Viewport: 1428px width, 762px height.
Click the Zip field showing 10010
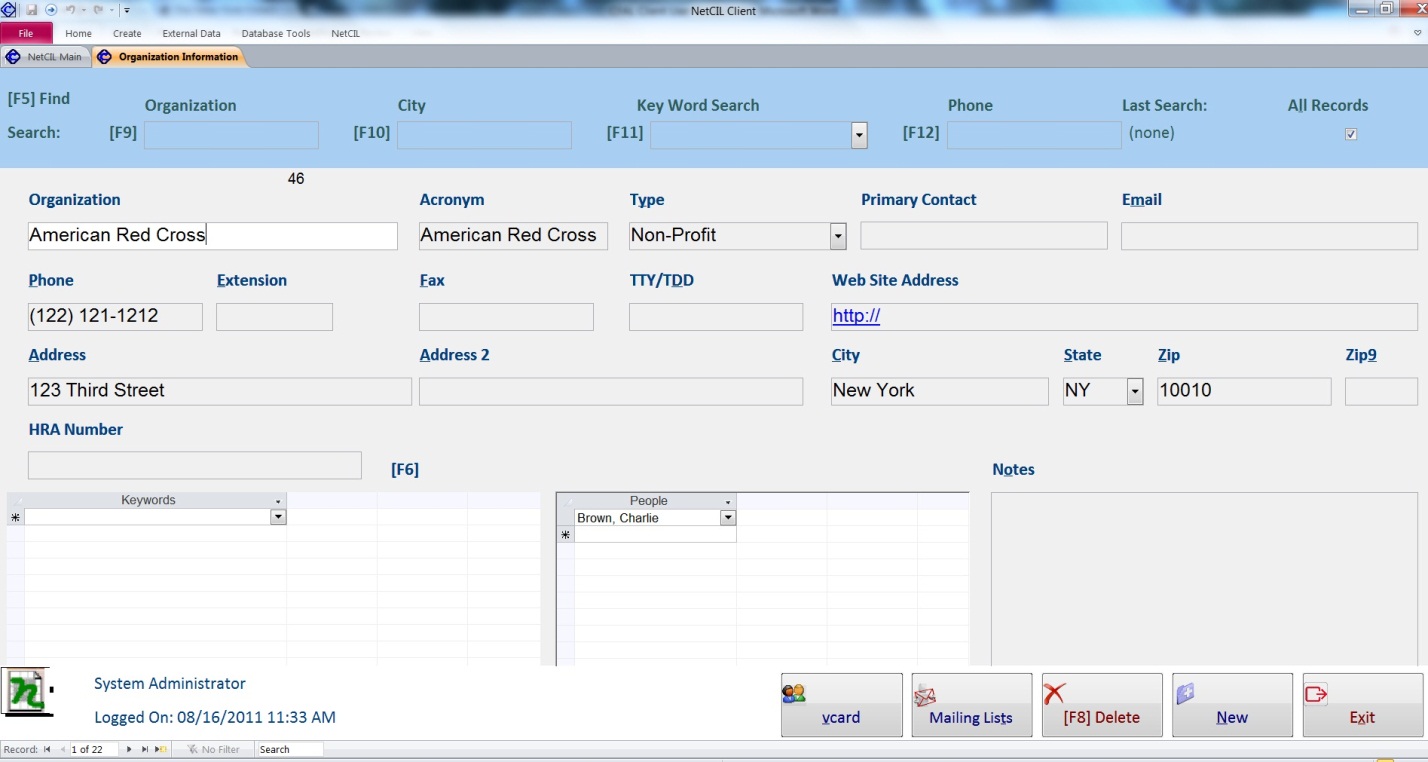click(x=1244, y=391)
